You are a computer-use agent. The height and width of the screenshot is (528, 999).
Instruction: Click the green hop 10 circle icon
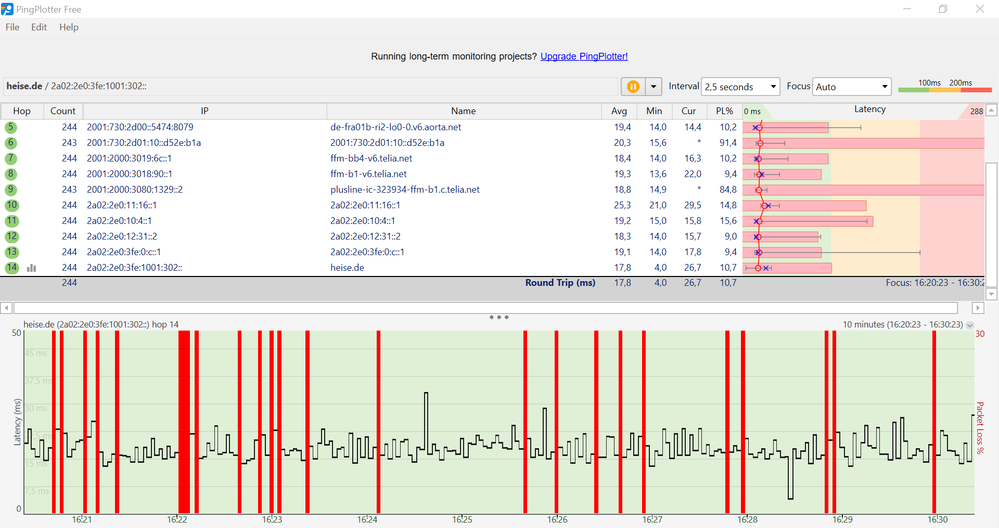(x=12, y=205)
